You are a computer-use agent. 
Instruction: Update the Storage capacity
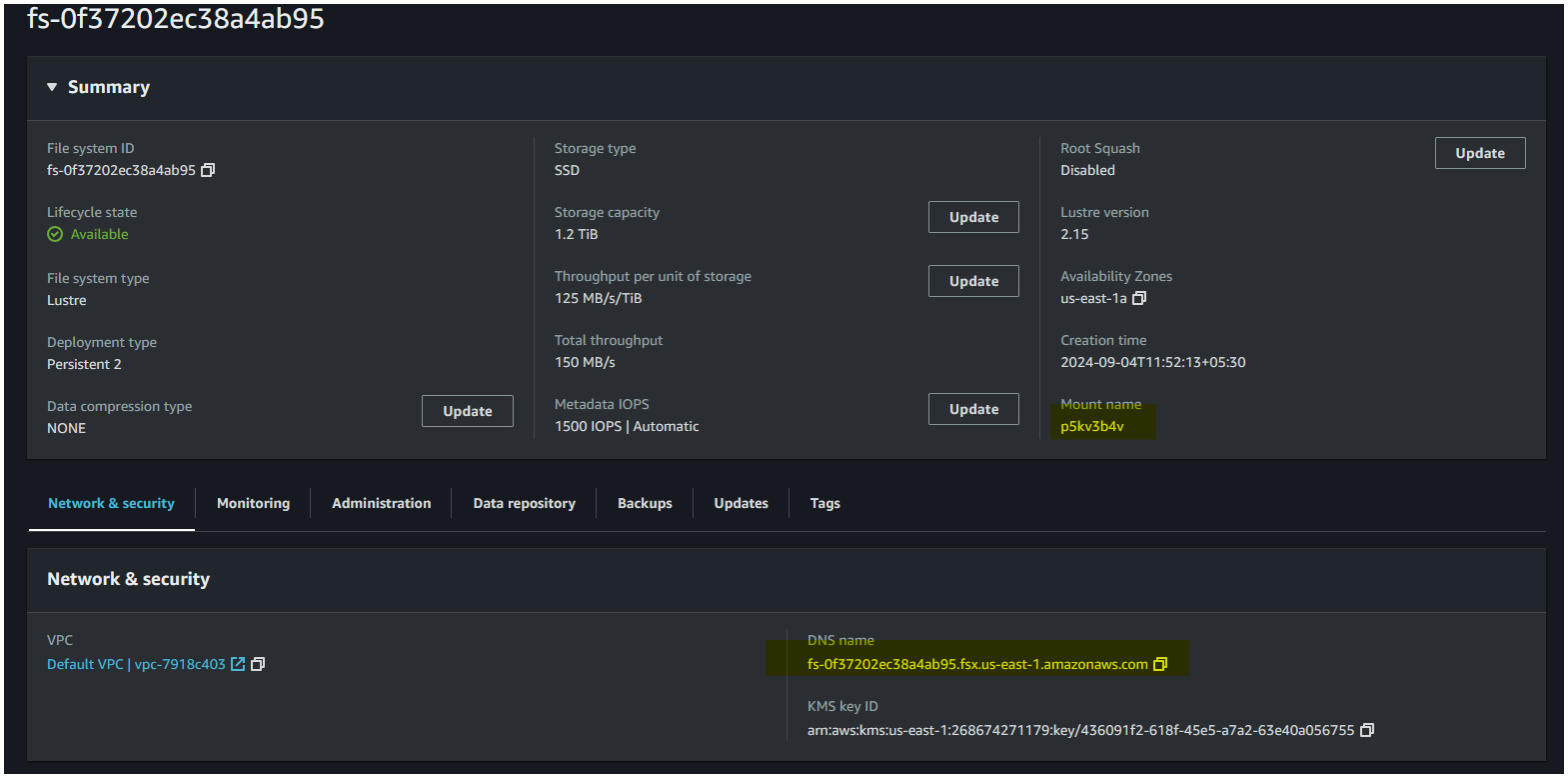click(973, 217)
